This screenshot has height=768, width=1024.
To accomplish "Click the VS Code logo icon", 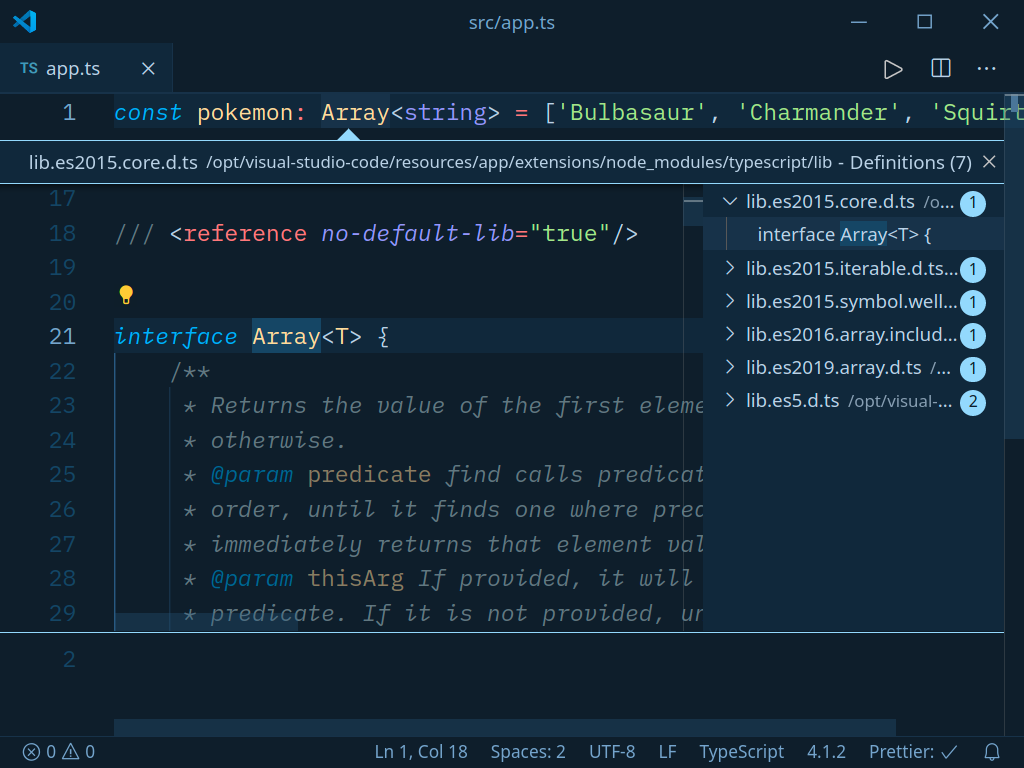I will (x=25, y=22).
